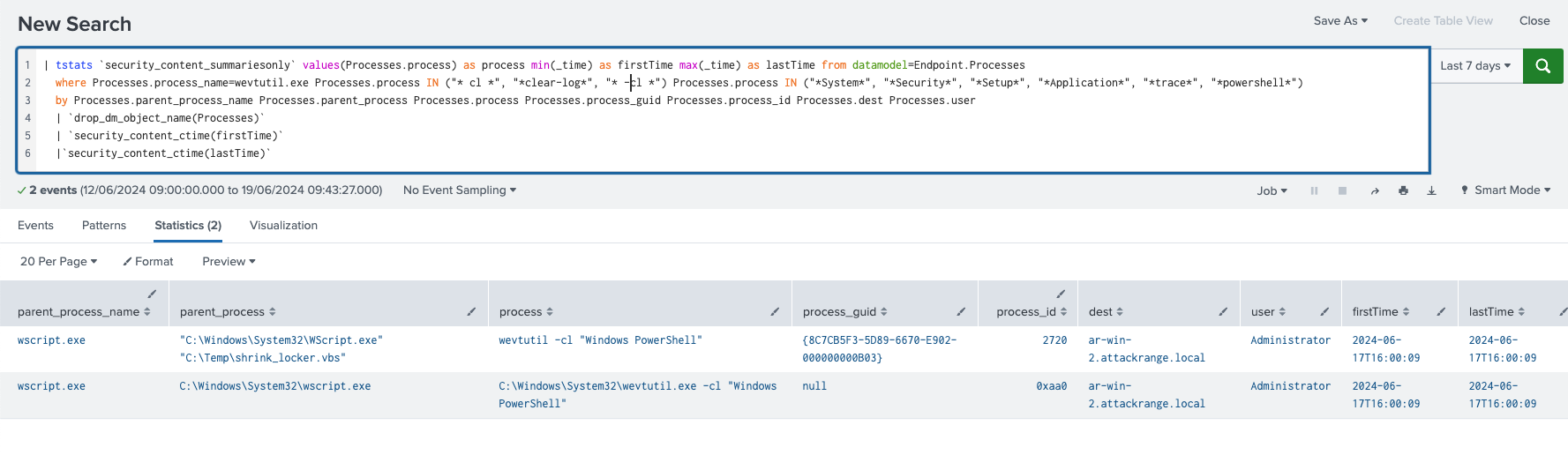Edit the parent_process column pencil icon
1568x455 pixels.
[x=471, y=311]
